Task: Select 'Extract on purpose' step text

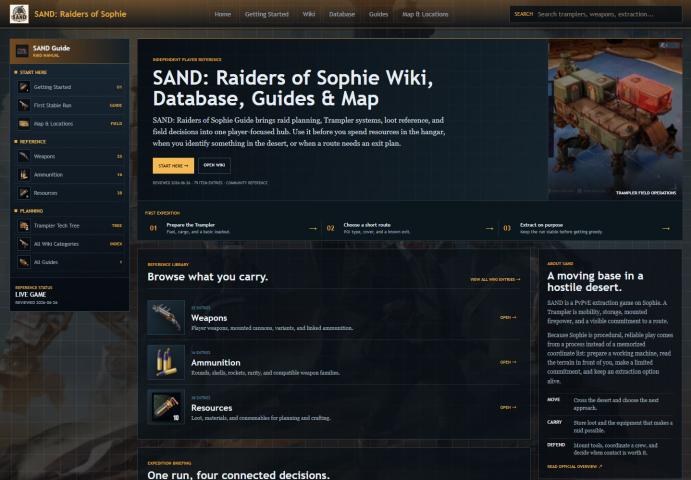Action: (x=541, y=225)
